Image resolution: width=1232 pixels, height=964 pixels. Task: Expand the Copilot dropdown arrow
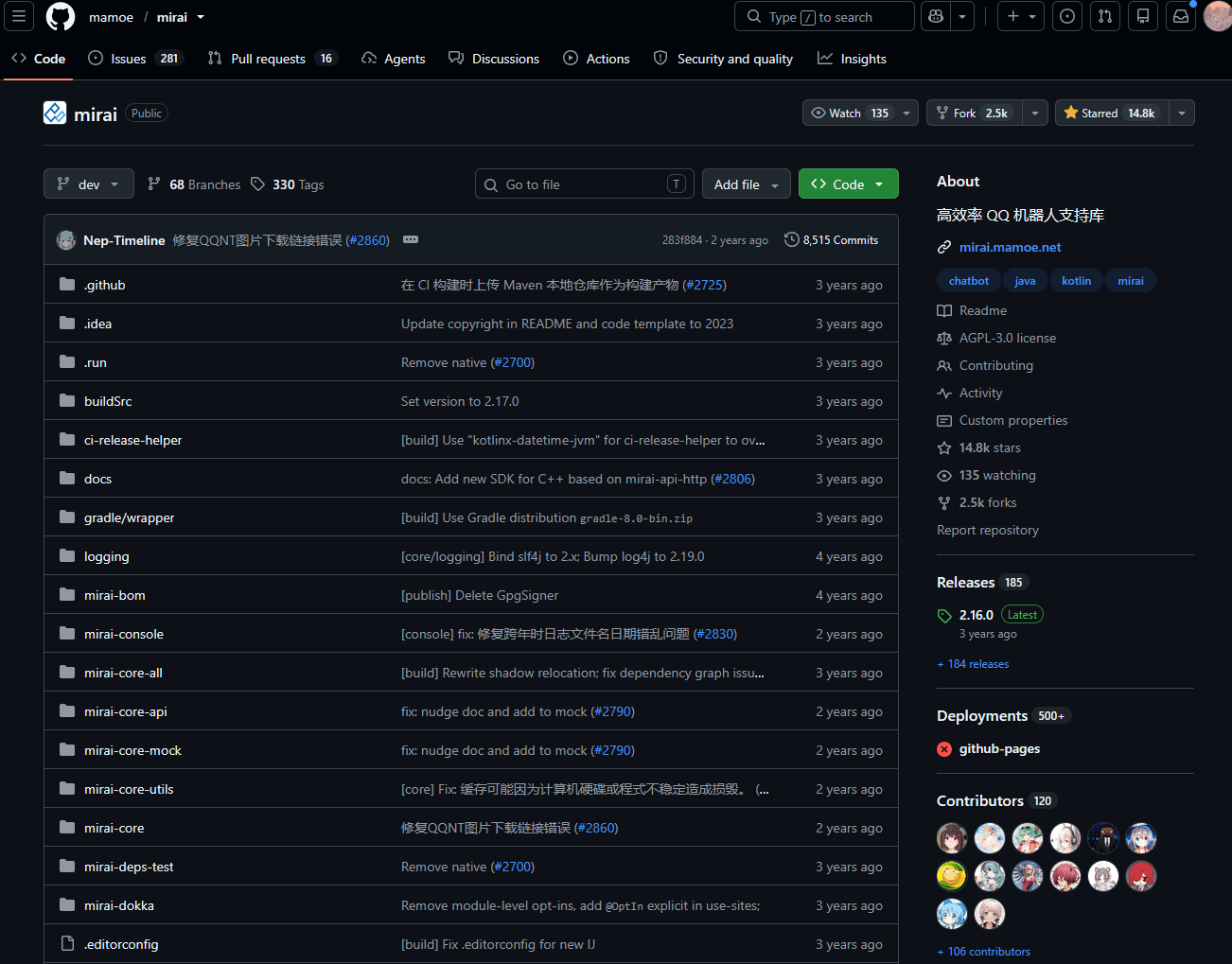point(962,16)
